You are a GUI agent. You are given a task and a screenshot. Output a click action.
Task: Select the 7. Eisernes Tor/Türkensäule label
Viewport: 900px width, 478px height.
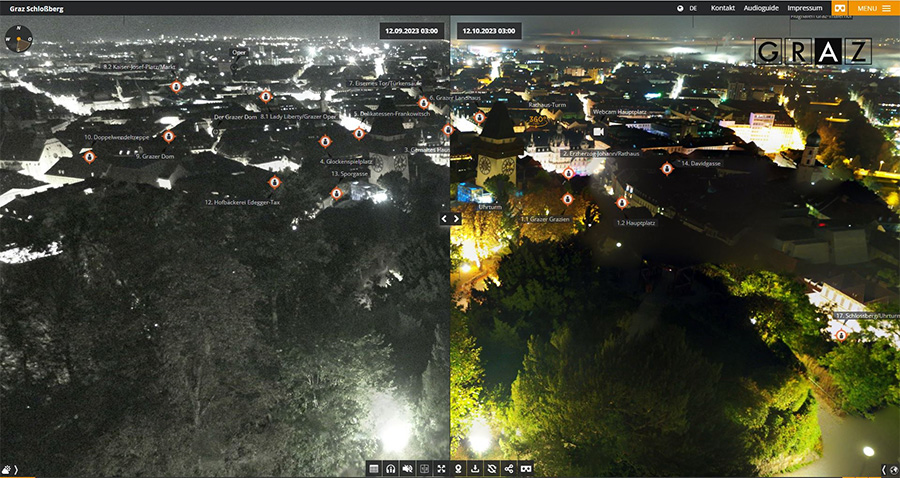click(x=385, y=83)
